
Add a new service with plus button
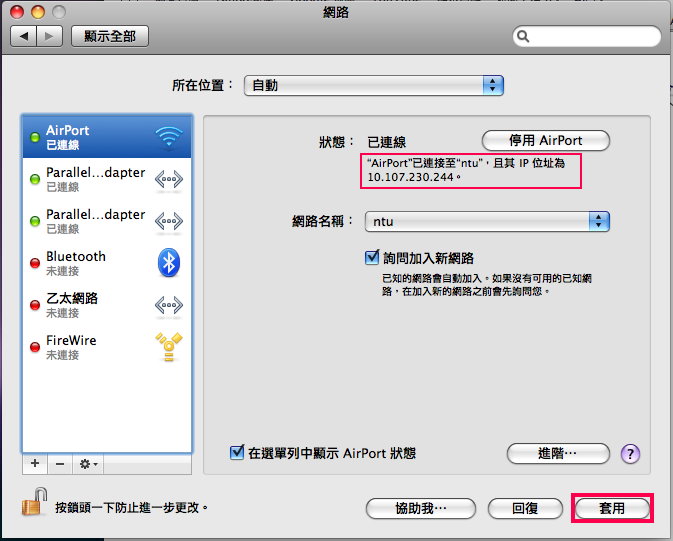(x=35, y=464)
